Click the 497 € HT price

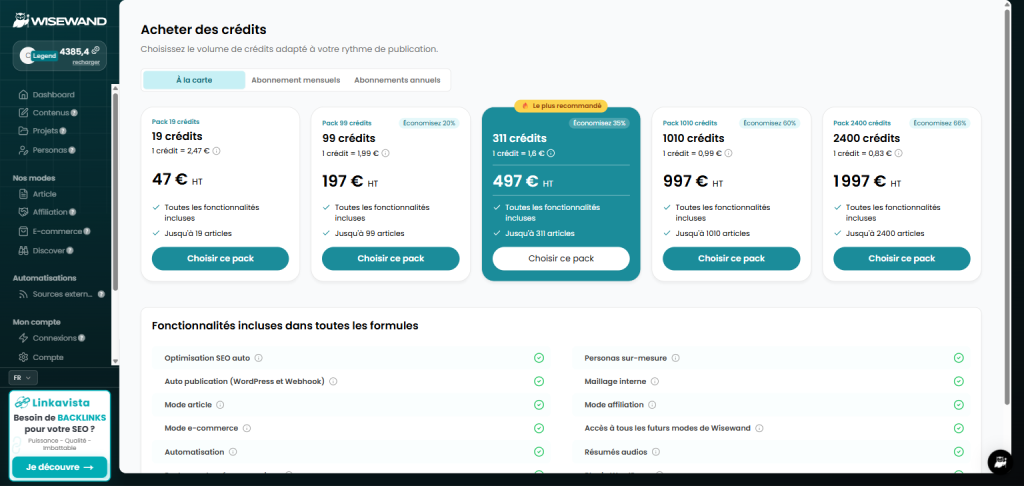[x=523, y=181]
